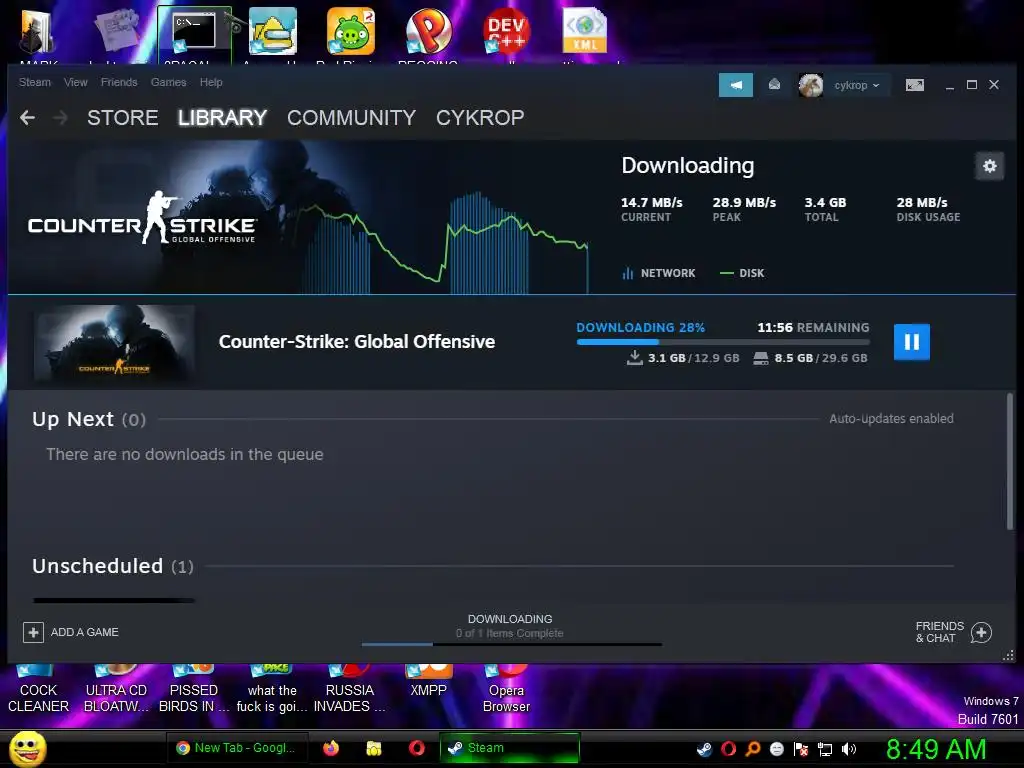
Task: Click the friends chat plus bubble icon
Action: pos(981,632)
